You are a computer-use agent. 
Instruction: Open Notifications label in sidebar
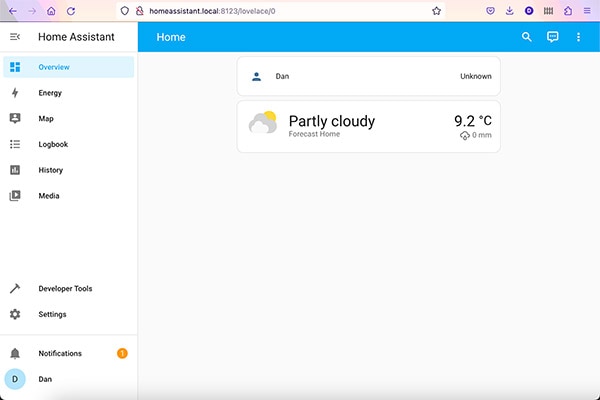(60, 353)
